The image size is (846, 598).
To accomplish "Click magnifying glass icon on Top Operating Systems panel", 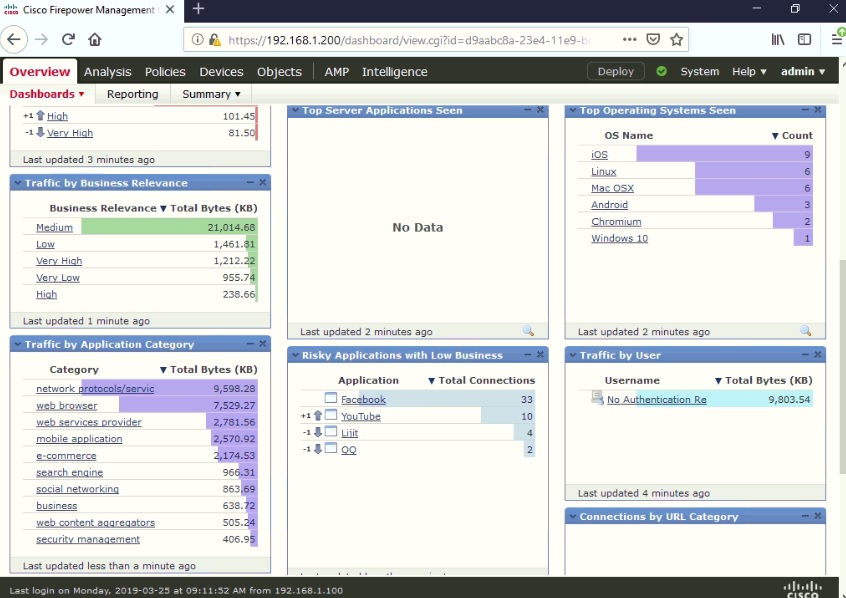I will [805, 331].
